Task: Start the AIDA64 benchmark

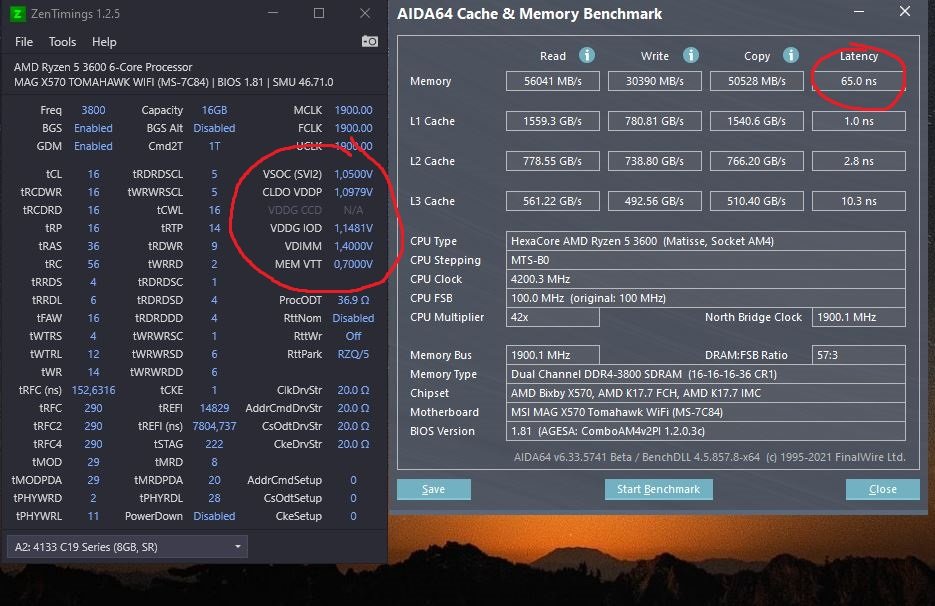Action: (658, 489)
